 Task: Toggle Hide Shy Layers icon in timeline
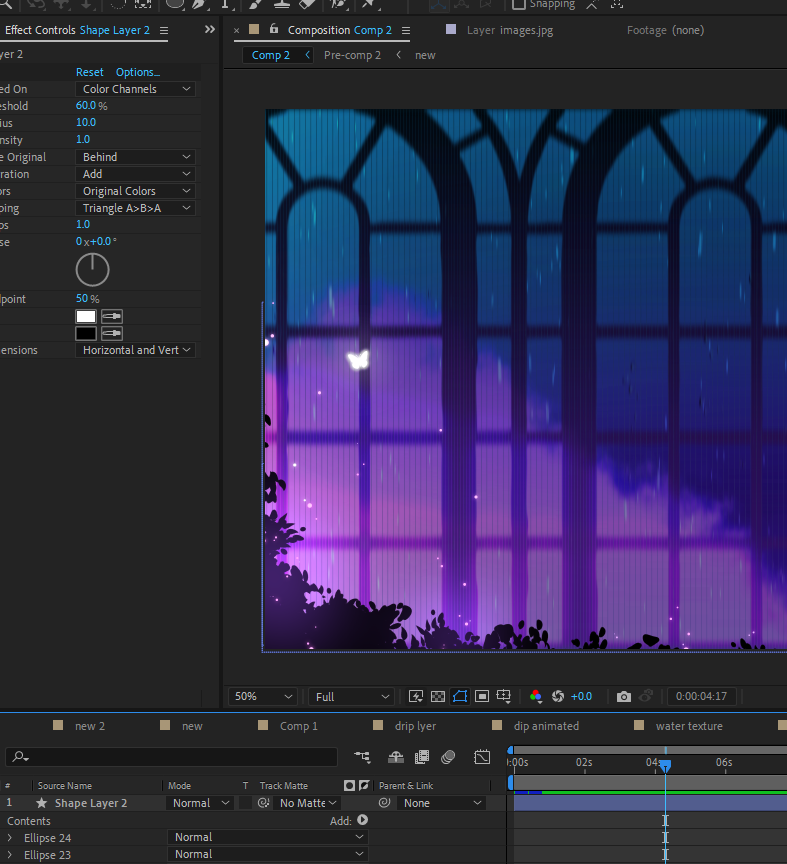tap(396, 757)
